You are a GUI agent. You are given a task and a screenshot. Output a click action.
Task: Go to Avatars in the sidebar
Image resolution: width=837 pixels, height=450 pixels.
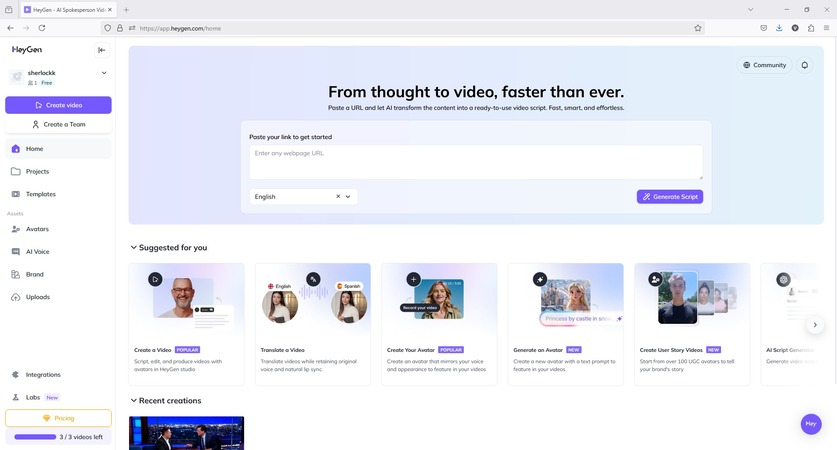pos(58,229)
